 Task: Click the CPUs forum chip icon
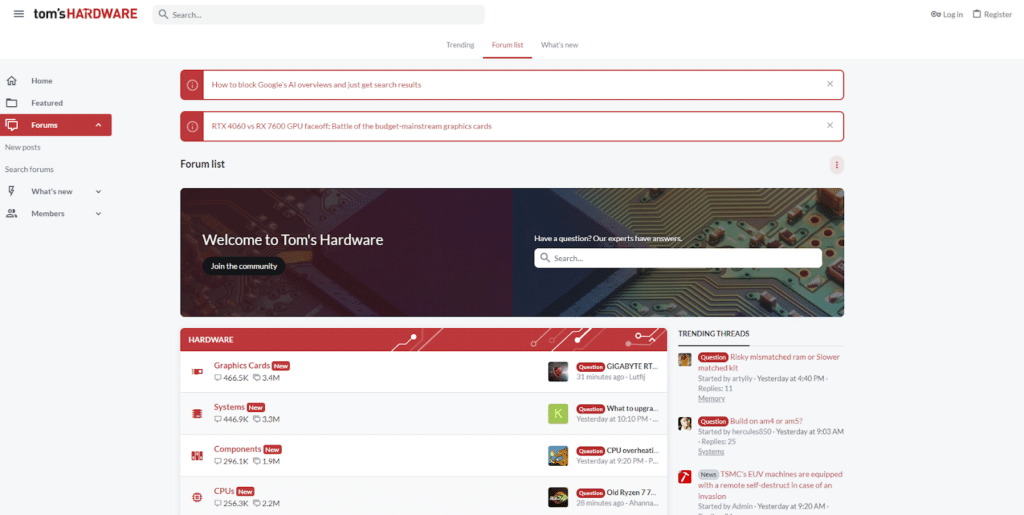coord(197,497)
